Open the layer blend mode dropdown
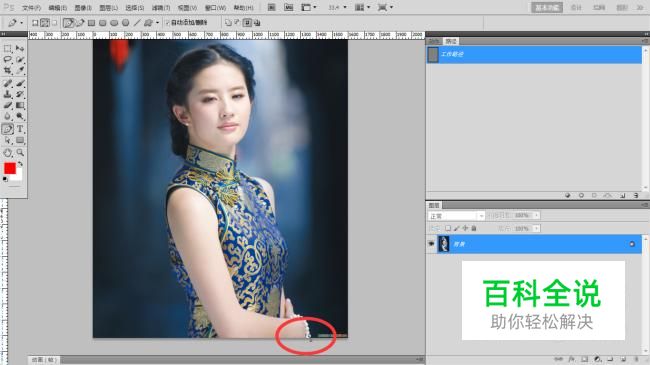This screenshot has height=365, width=650. point(456,216)
